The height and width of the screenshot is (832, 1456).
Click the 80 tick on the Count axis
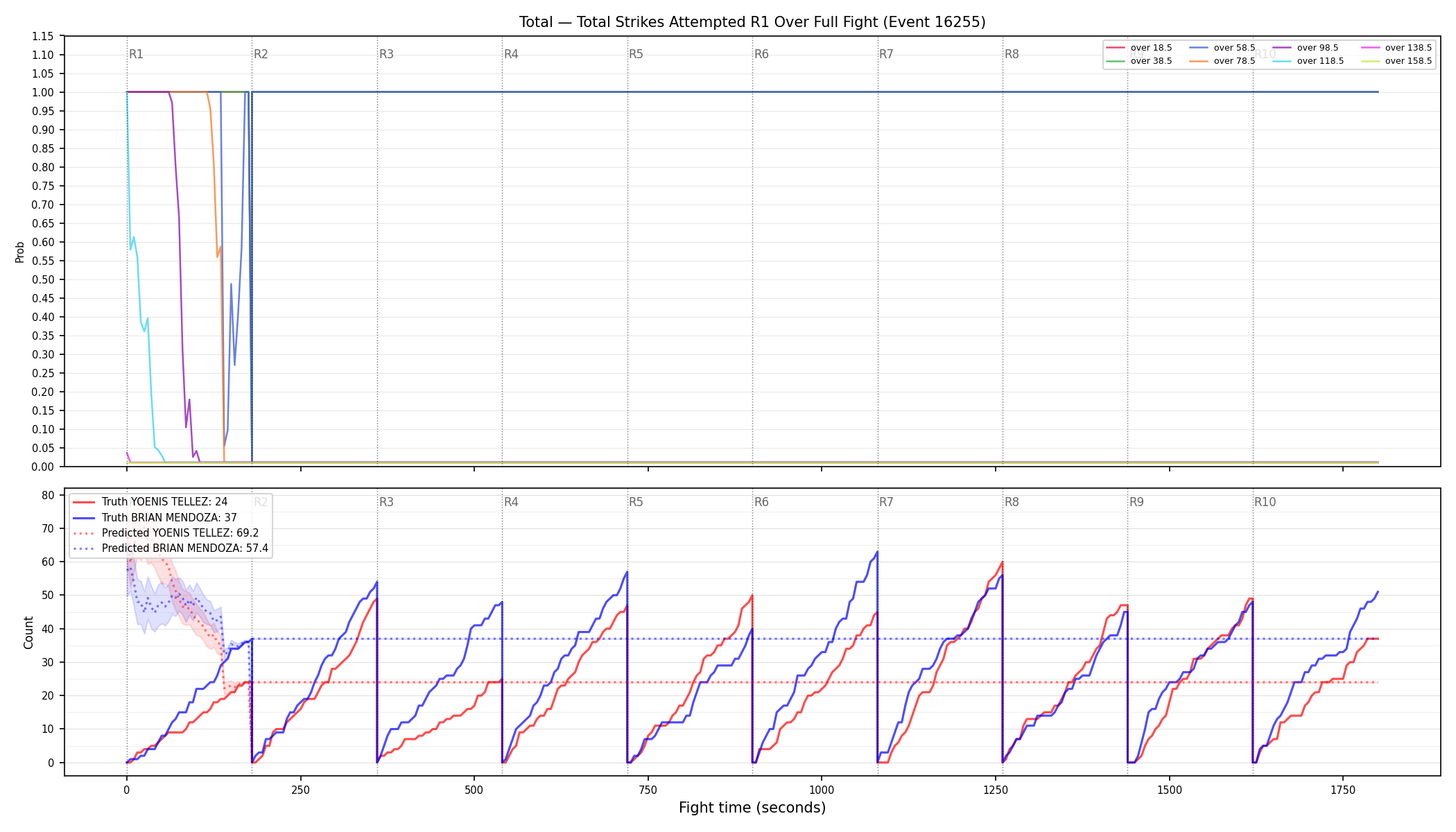coord(48,495)
